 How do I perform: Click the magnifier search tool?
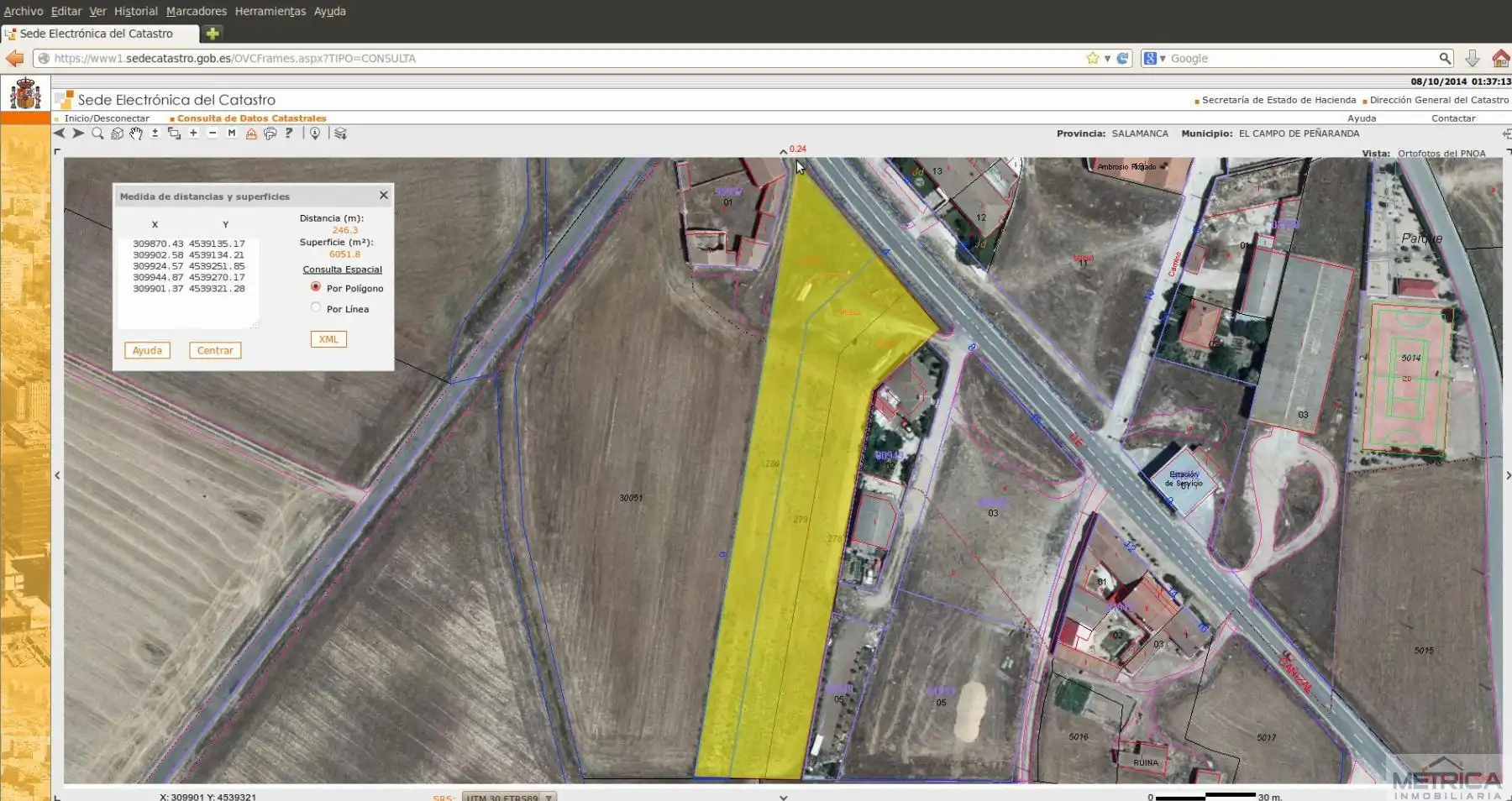tap(97, 133)
